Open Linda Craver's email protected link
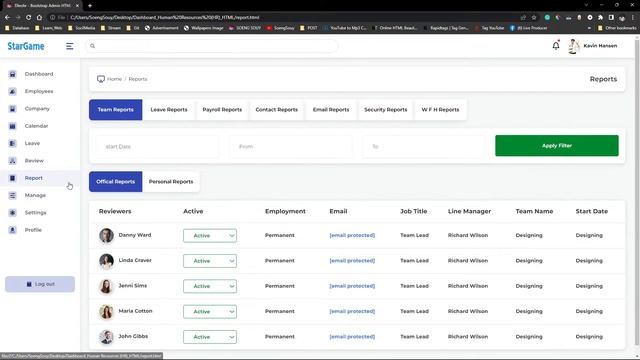Image resolution: width=640 pixels, height=360 pixels. click(x=352, y=261)
